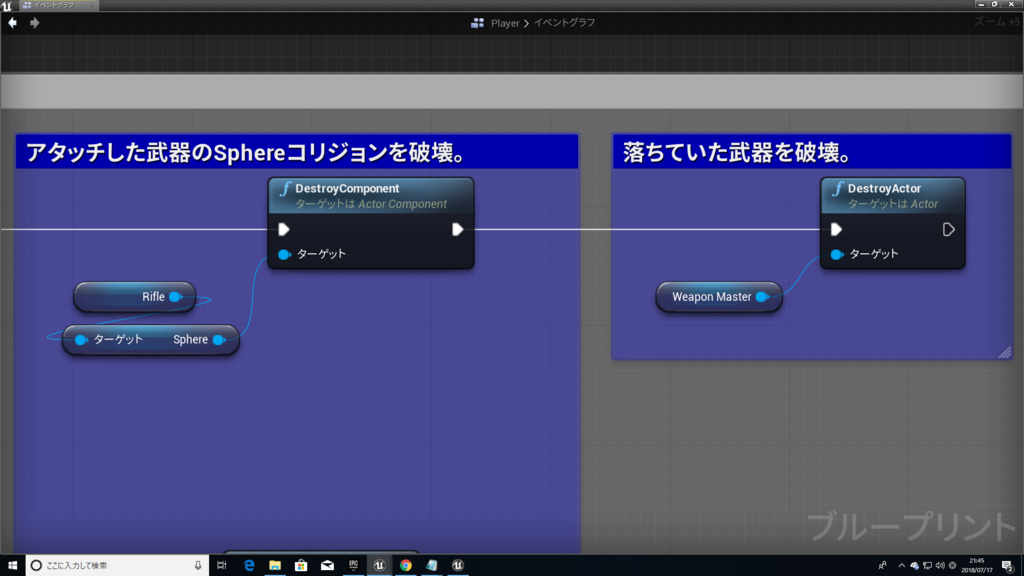Expand the hidden system tray icons chevron

pyautogui.click(x=902, y=564)
